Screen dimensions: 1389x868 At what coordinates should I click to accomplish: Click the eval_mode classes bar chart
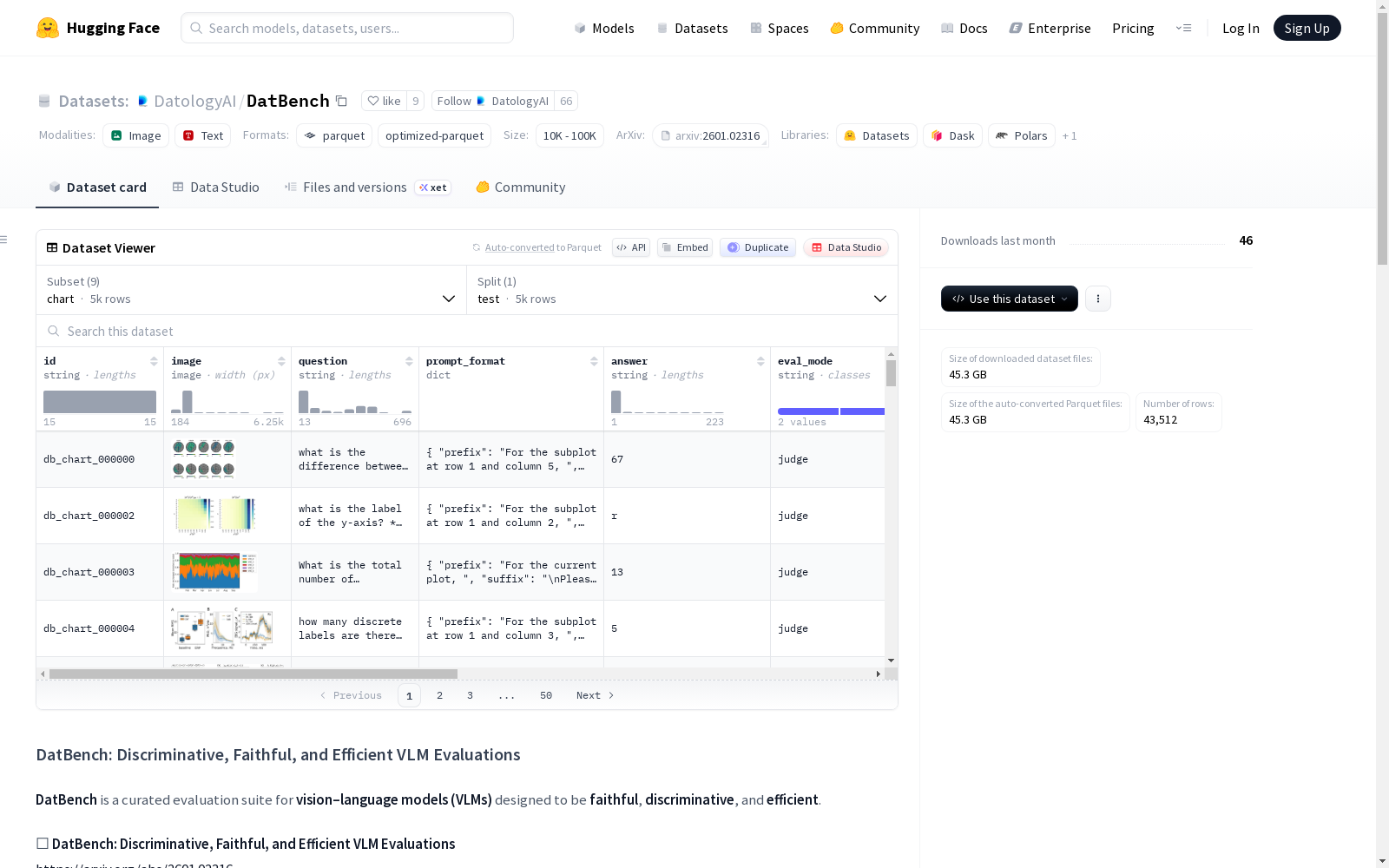click(831, 411)
